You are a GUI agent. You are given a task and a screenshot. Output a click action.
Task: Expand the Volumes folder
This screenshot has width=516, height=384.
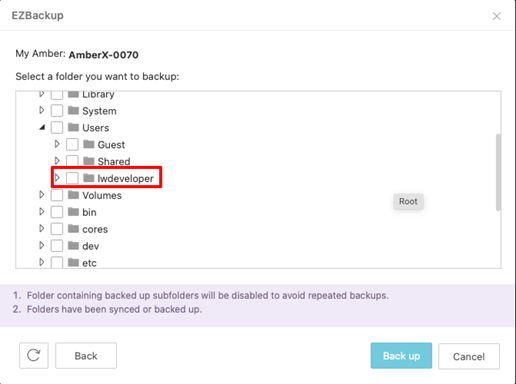click(x=42, y=195)
